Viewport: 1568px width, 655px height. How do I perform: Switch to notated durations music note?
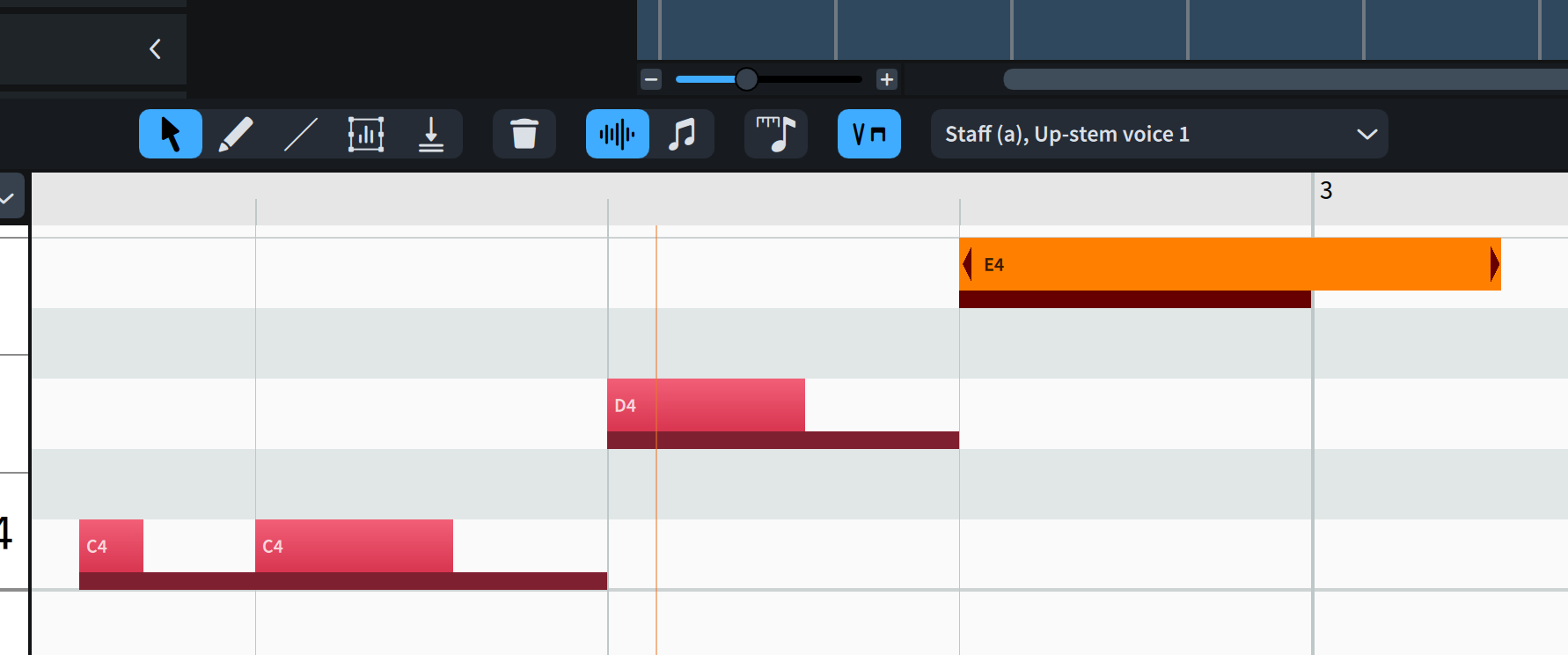tap(682, 134)
